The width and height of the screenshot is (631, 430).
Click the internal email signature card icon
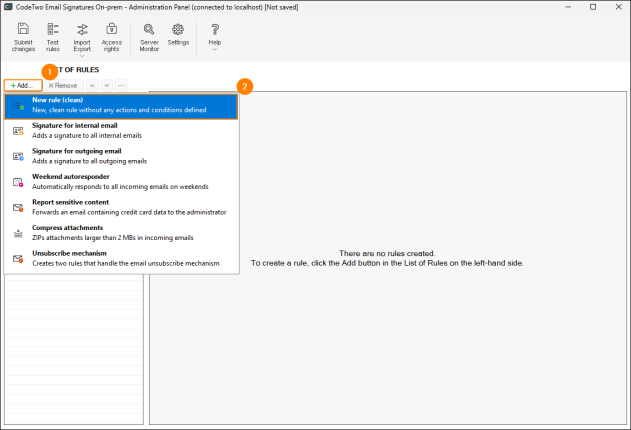(x=19, y=131)
